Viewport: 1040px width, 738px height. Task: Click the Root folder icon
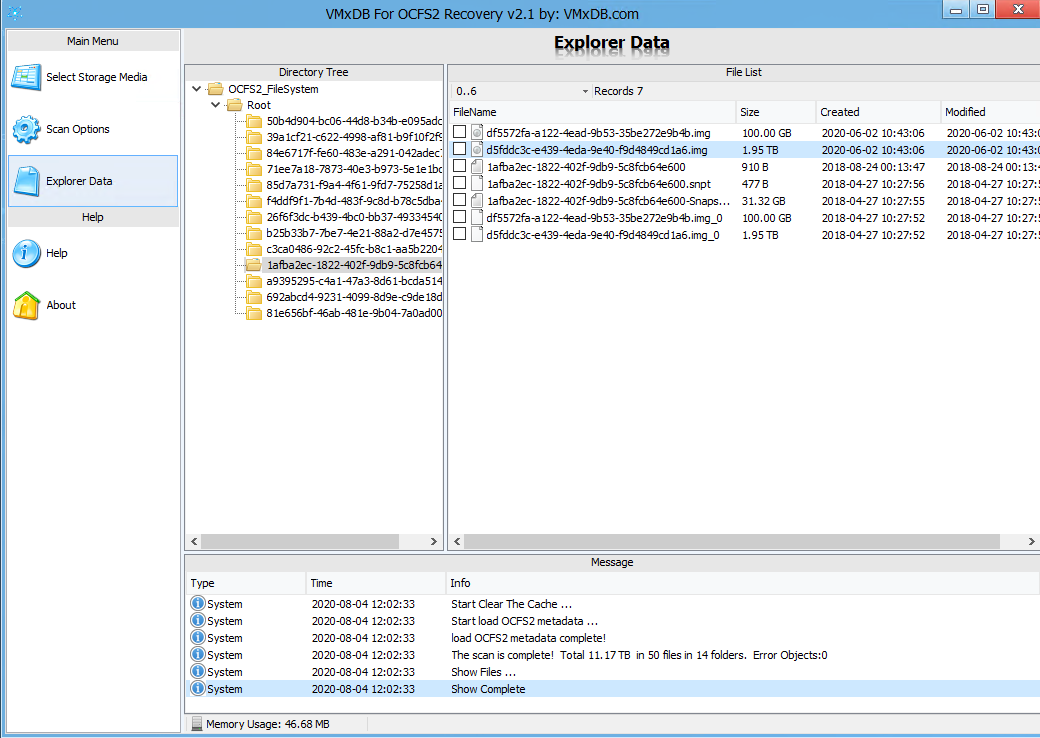pyautogui.click(x=234, y=105)
